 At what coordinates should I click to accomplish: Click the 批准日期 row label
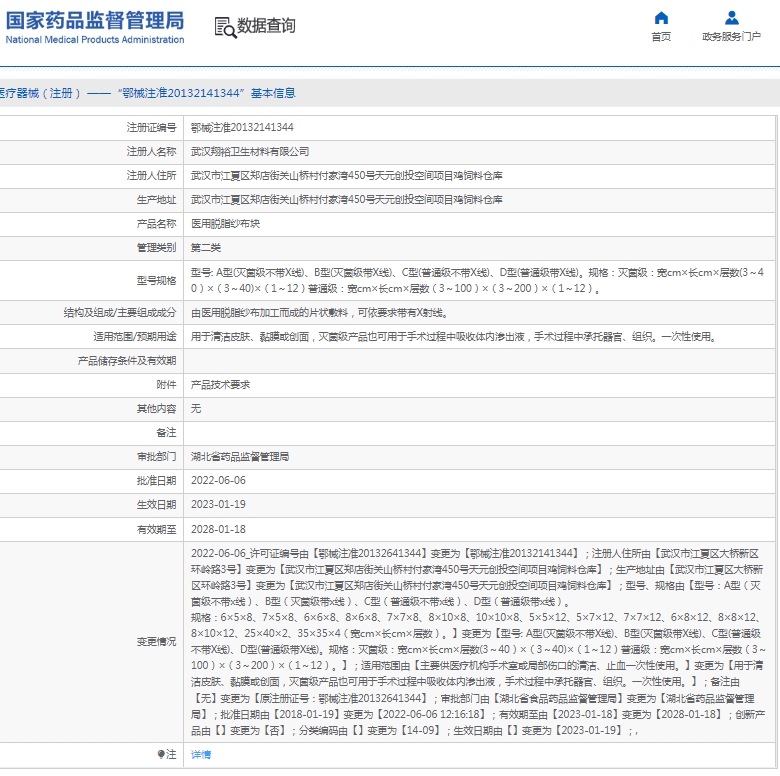tap(156, 481)
